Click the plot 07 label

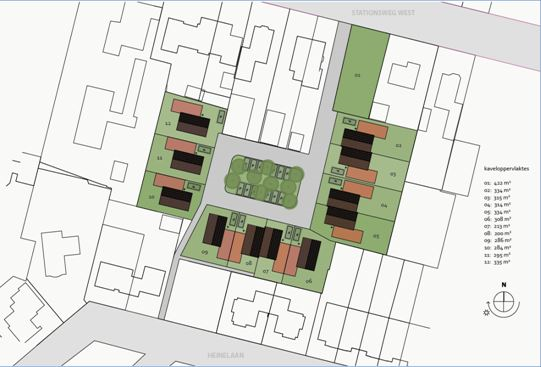click(x=266, y=271)
